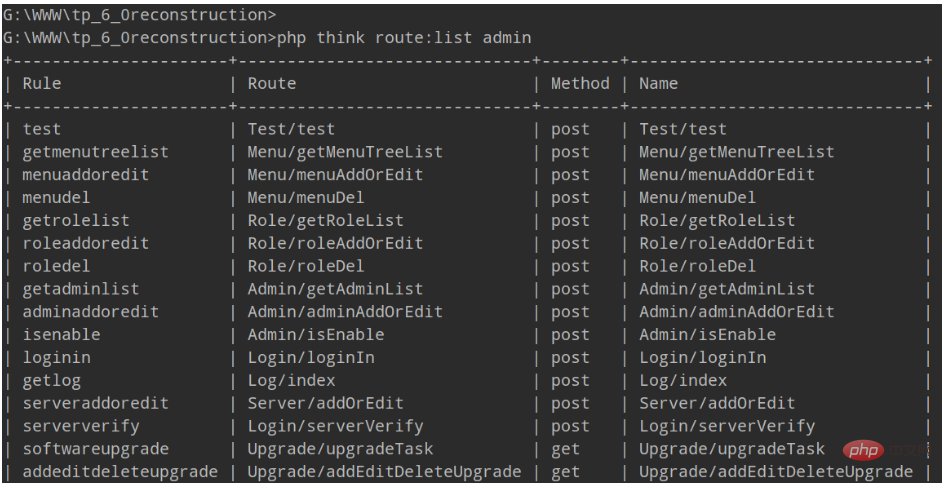
Task: Click the 'getadminlist' rule entry
Action: pos(81,289)
